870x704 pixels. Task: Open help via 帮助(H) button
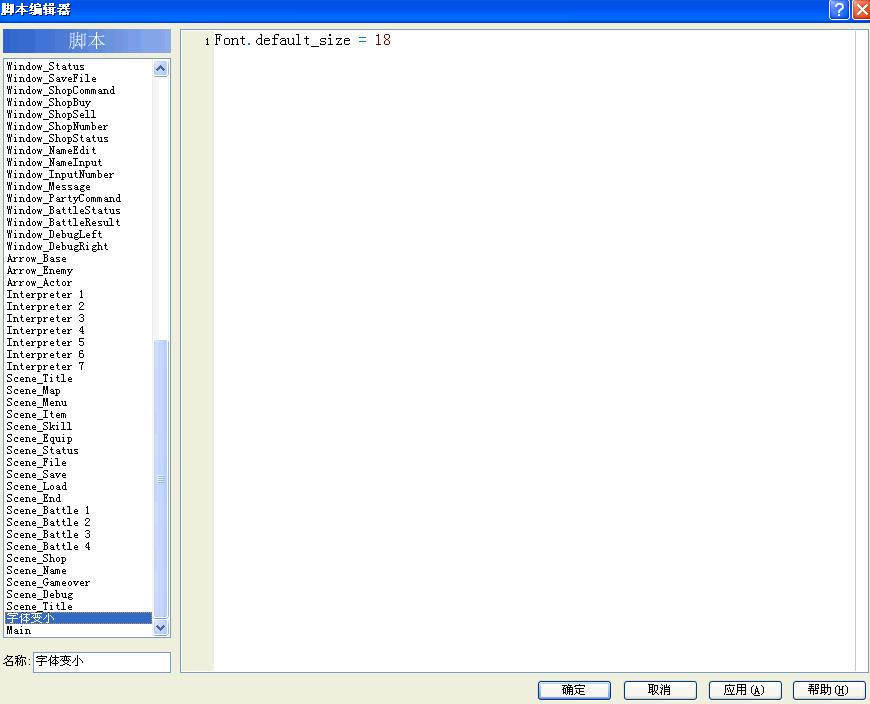click(829, 690)
